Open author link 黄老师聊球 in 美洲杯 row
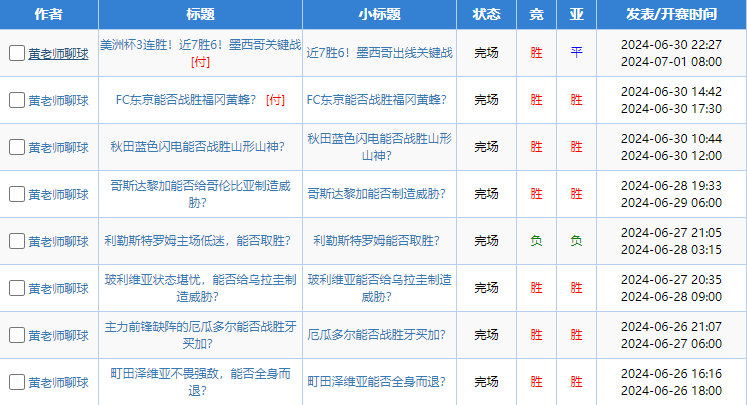 tap(58, 54)
